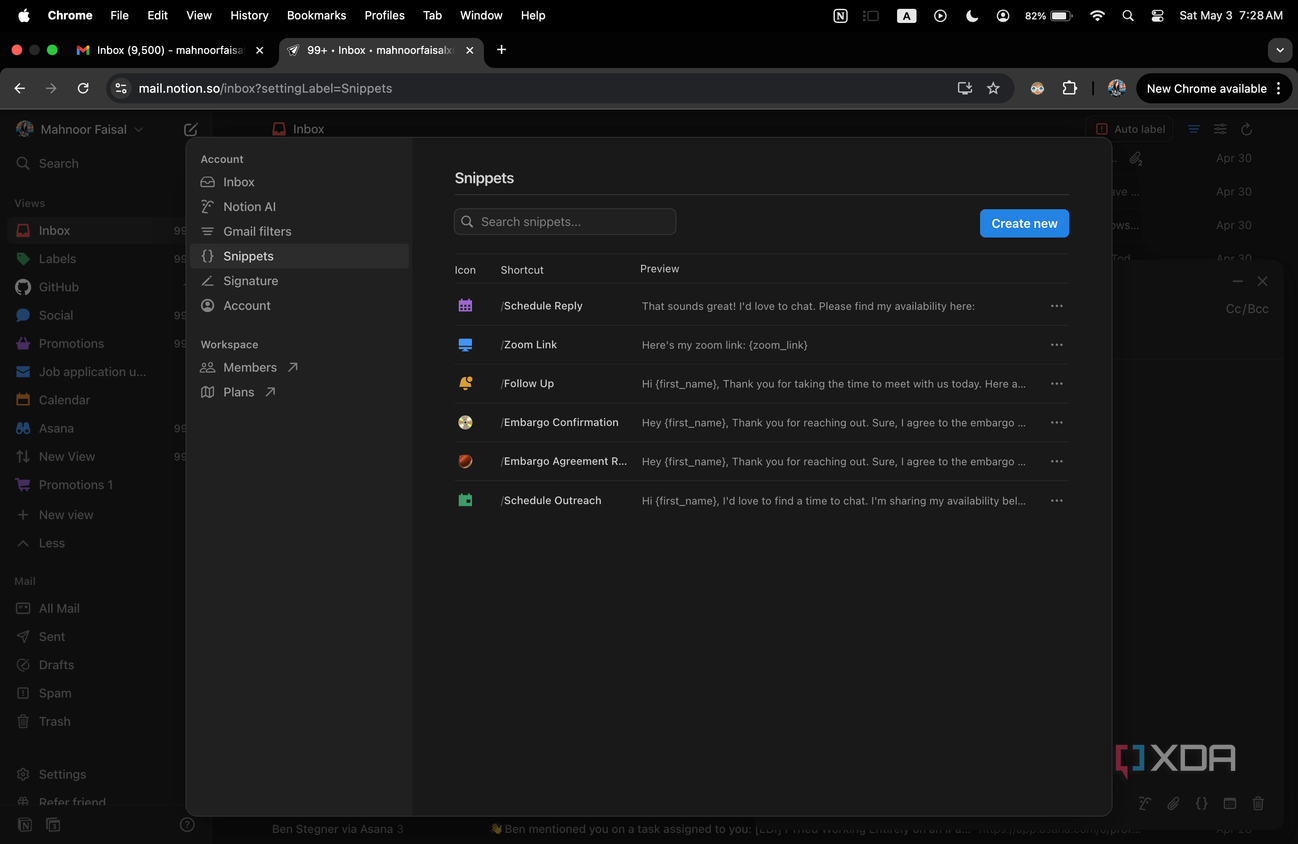Open the help question mark icon
Viewport: 1298px width, 844px height.
(187, 825)
